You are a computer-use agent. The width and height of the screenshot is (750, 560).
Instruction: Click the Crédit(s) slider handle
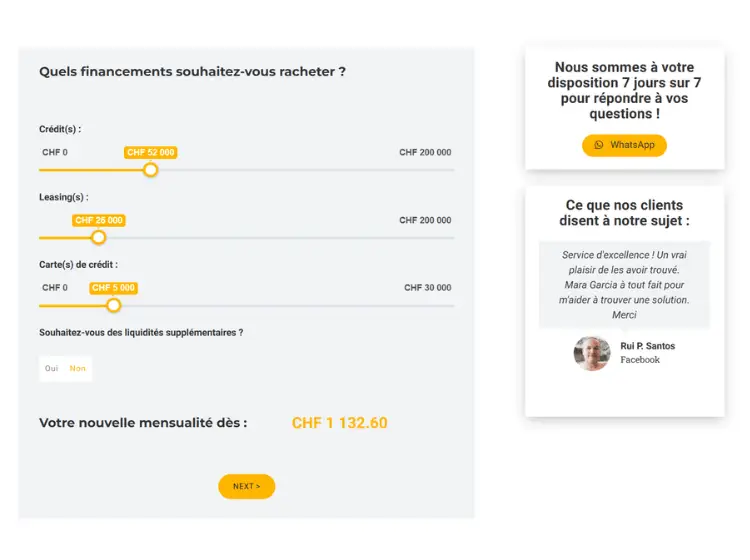click(151, 170)
